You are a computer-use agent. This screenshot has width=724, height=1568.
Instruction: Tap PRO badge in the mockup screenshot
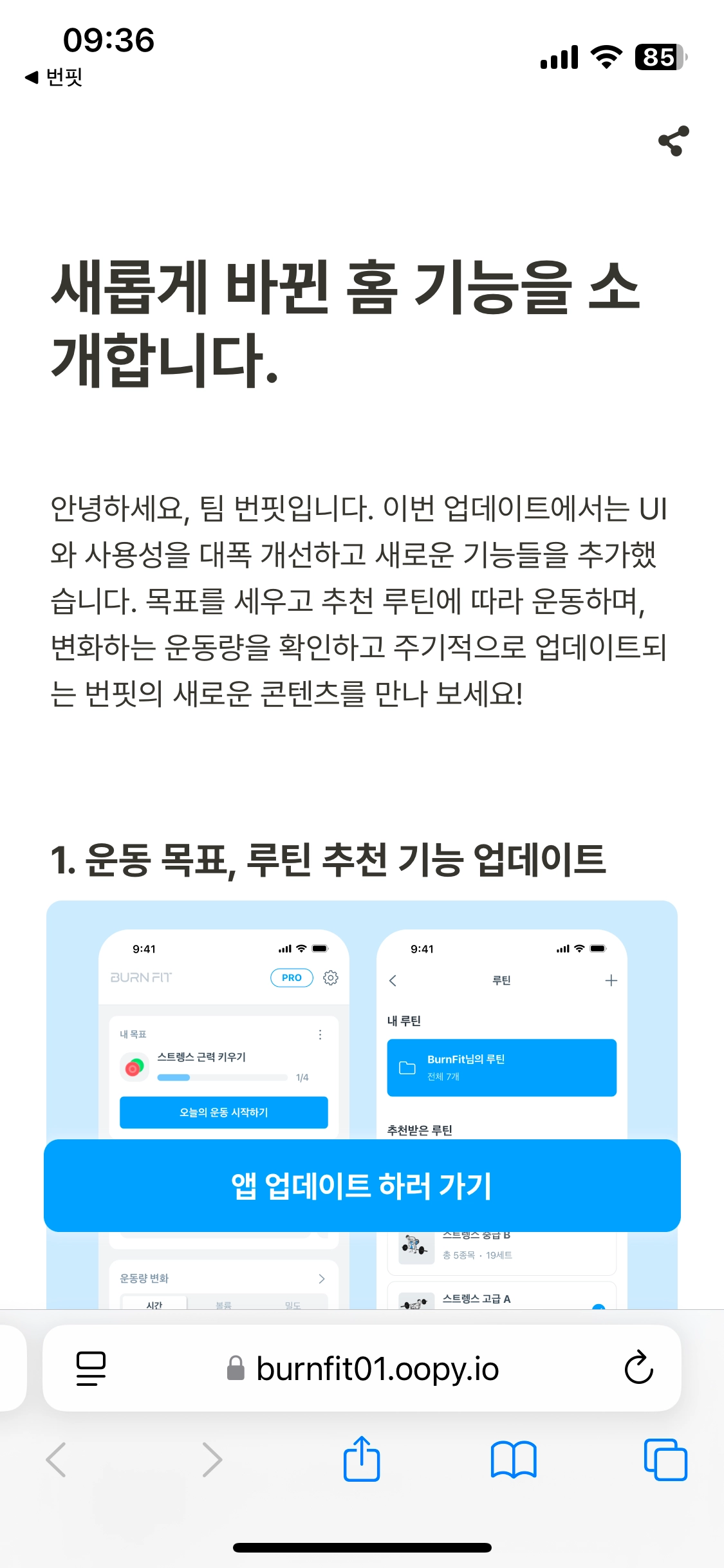pyautogui.click(x=292, y=978)
